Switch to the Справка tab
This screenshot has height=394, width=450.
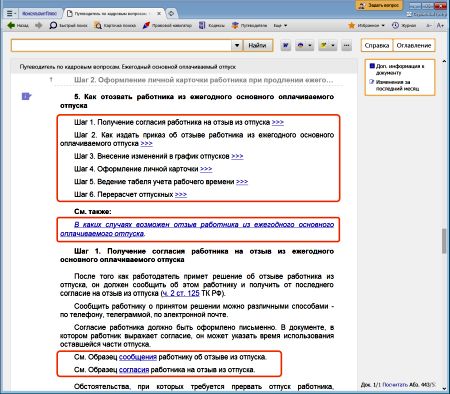click(x=377, y=46)
